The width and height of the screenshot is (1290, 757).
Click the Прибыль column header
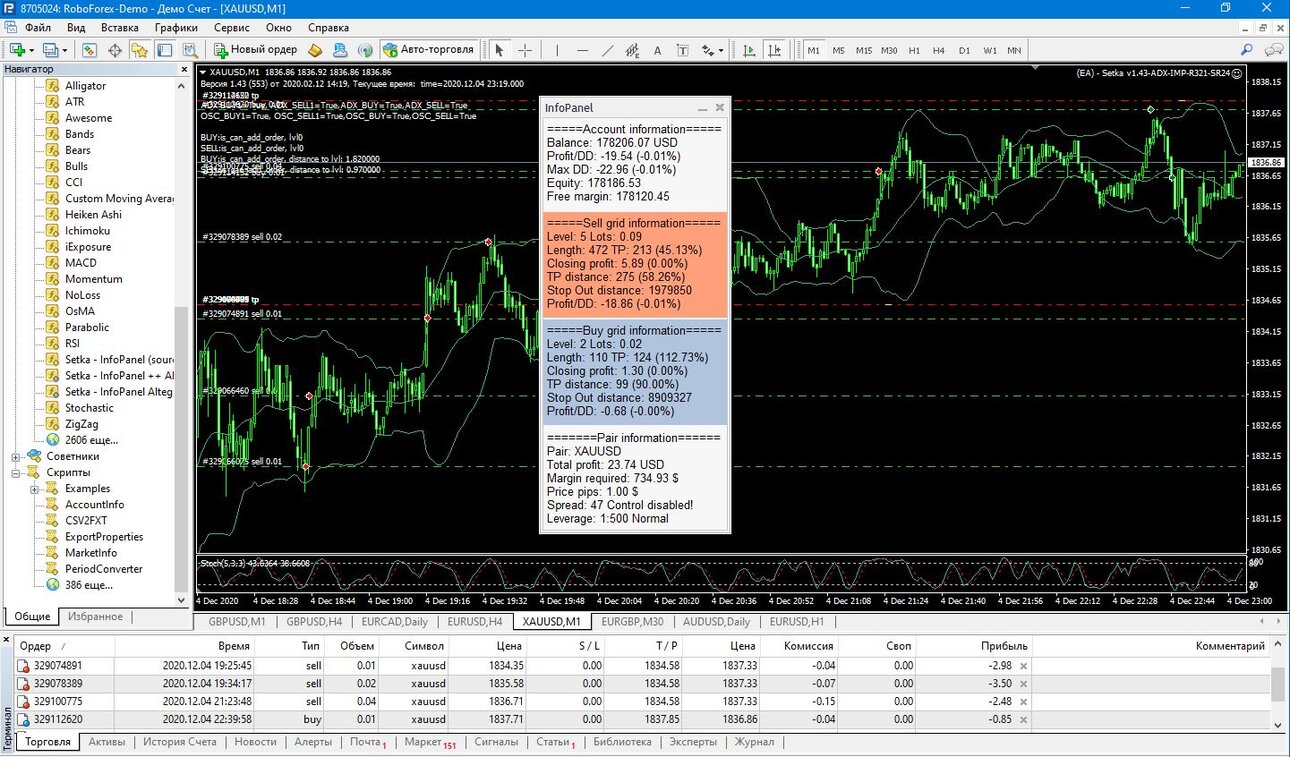tap(1005, 646)
